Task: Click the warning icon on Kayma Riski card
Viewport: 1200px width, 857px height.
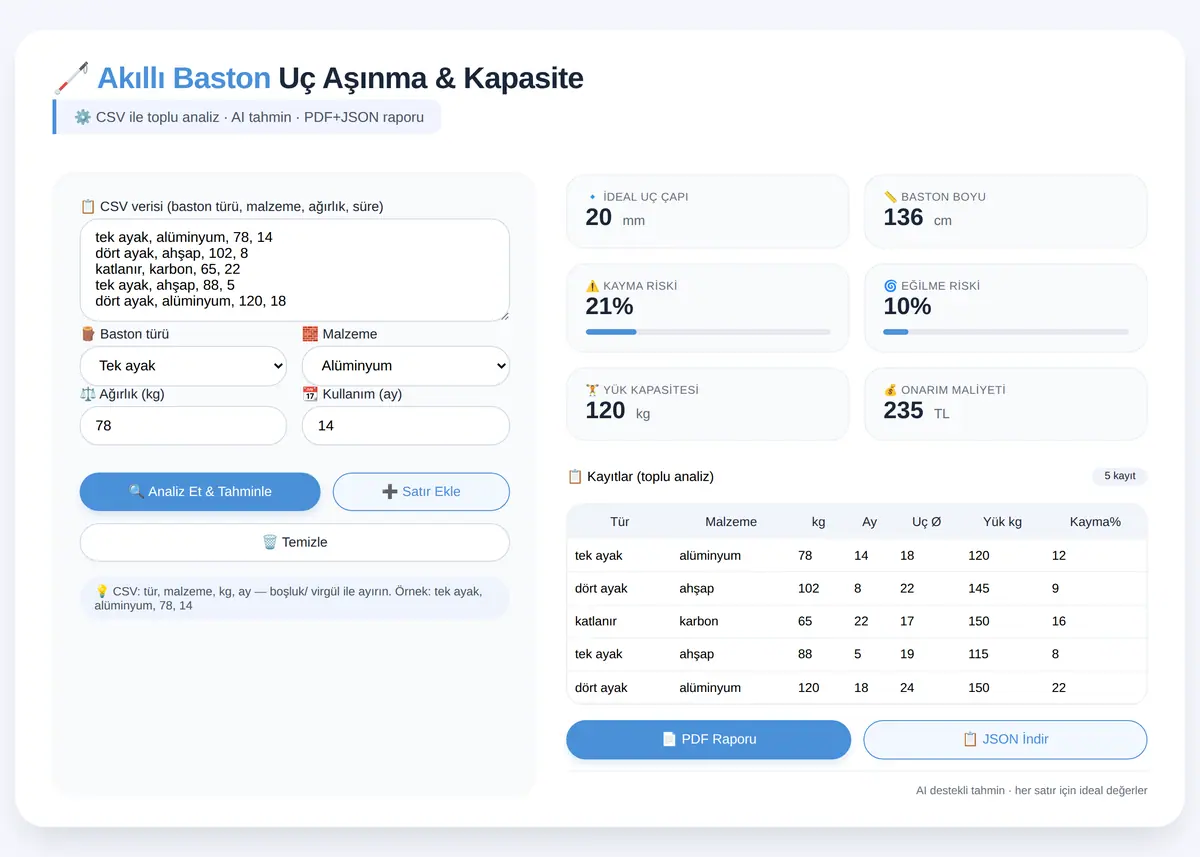Action: point(592,286)
